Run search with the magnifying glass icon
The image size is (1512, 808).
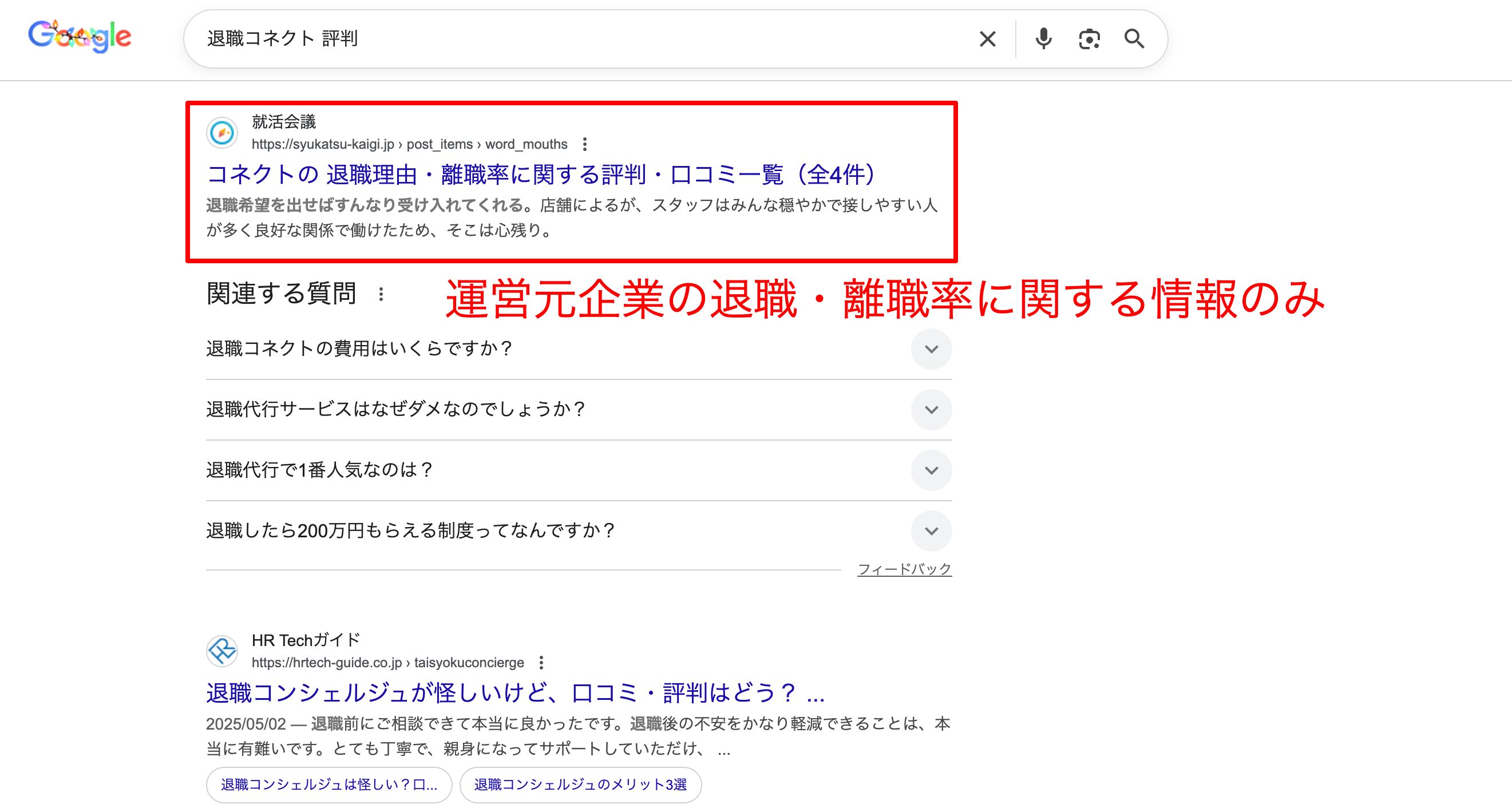[x=1134, y=39]
